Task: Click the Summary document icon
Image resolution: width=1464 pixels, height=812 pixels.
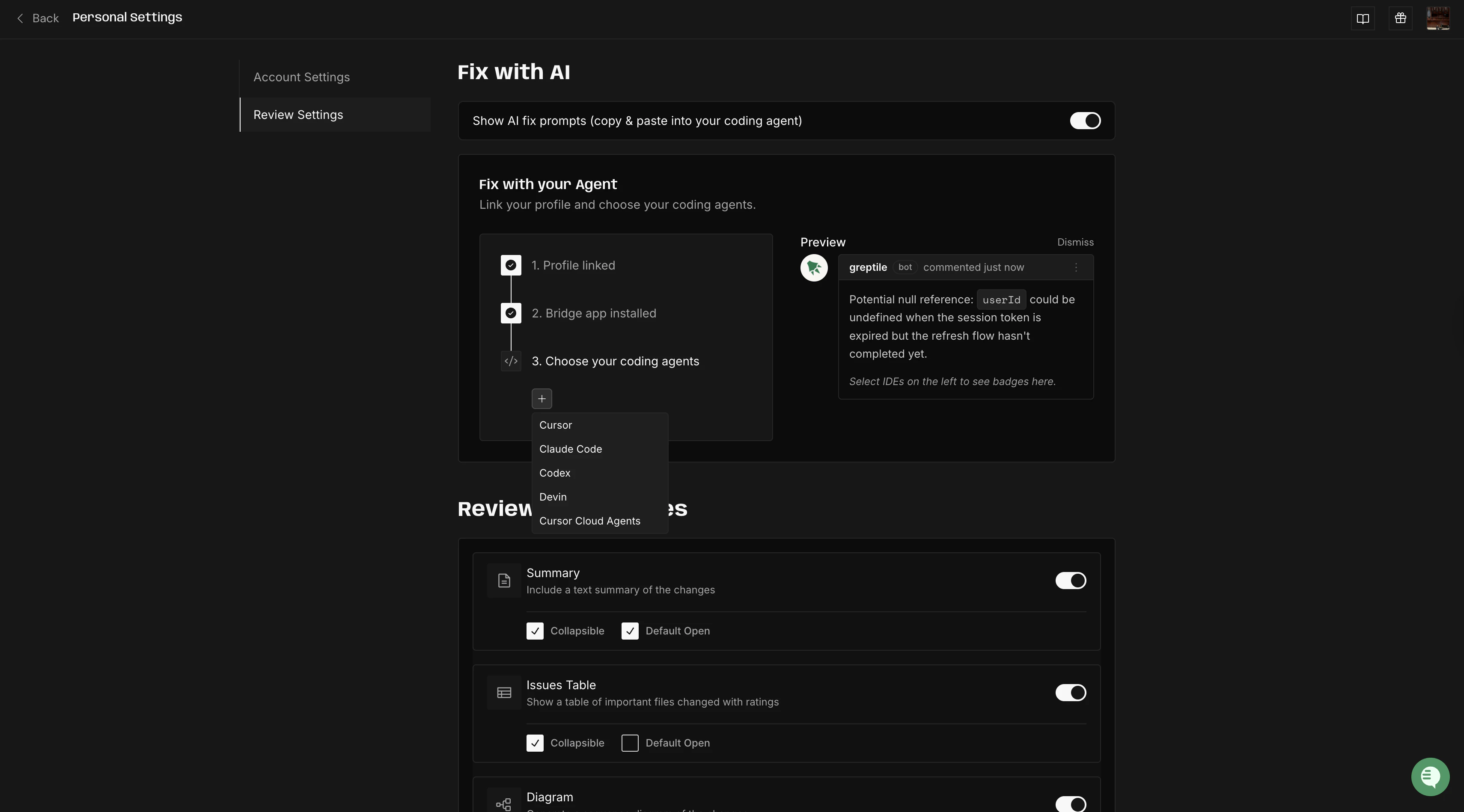Action: [503, 580]
